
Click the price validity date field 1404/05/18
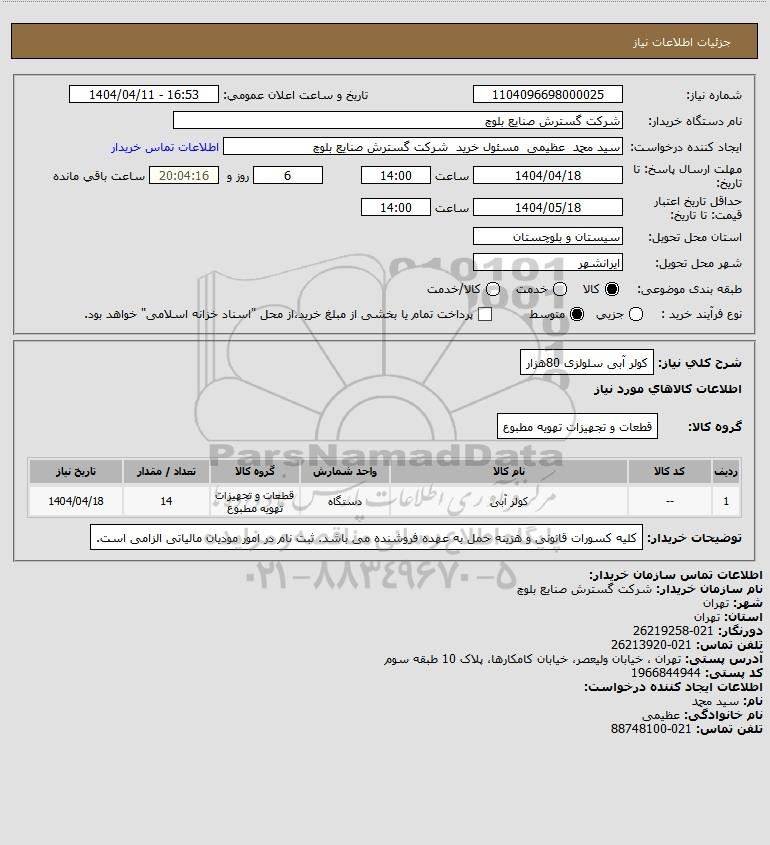pyautogui.click(x=547, y=207)
